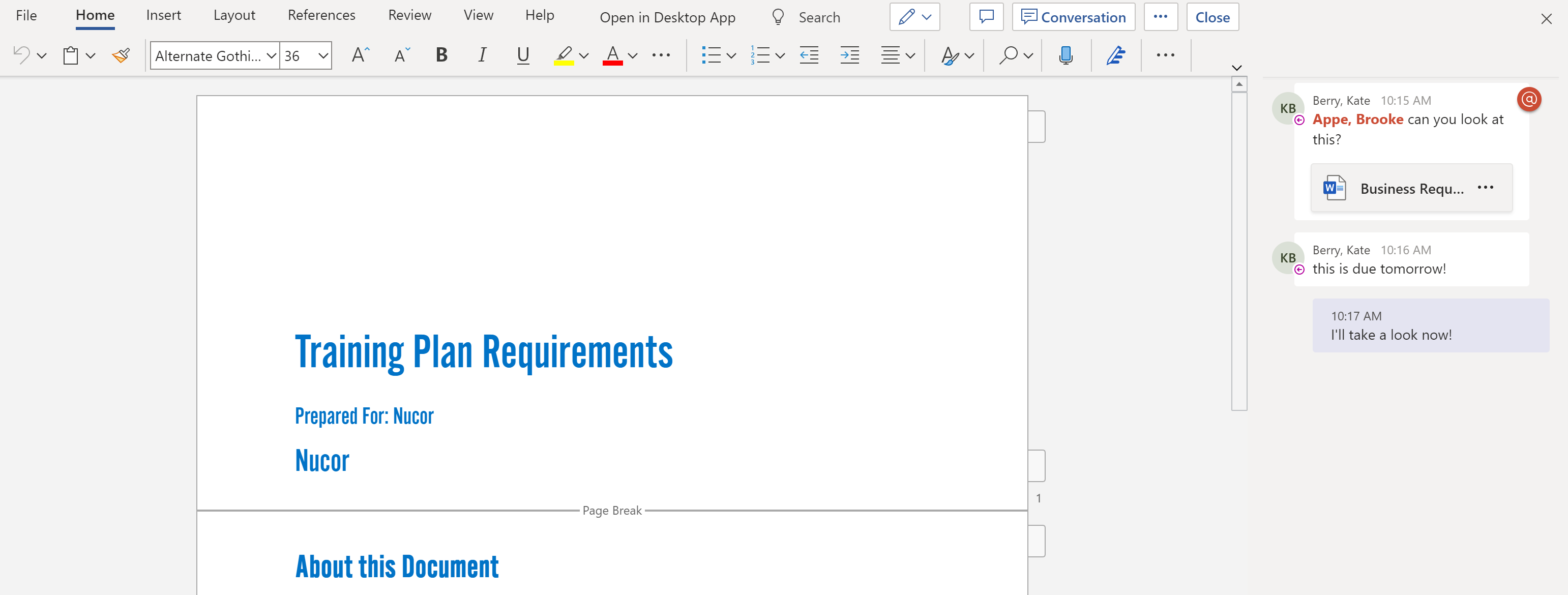Open the Comments speech bubble
1568x595 pixels.
pos(986,17)
